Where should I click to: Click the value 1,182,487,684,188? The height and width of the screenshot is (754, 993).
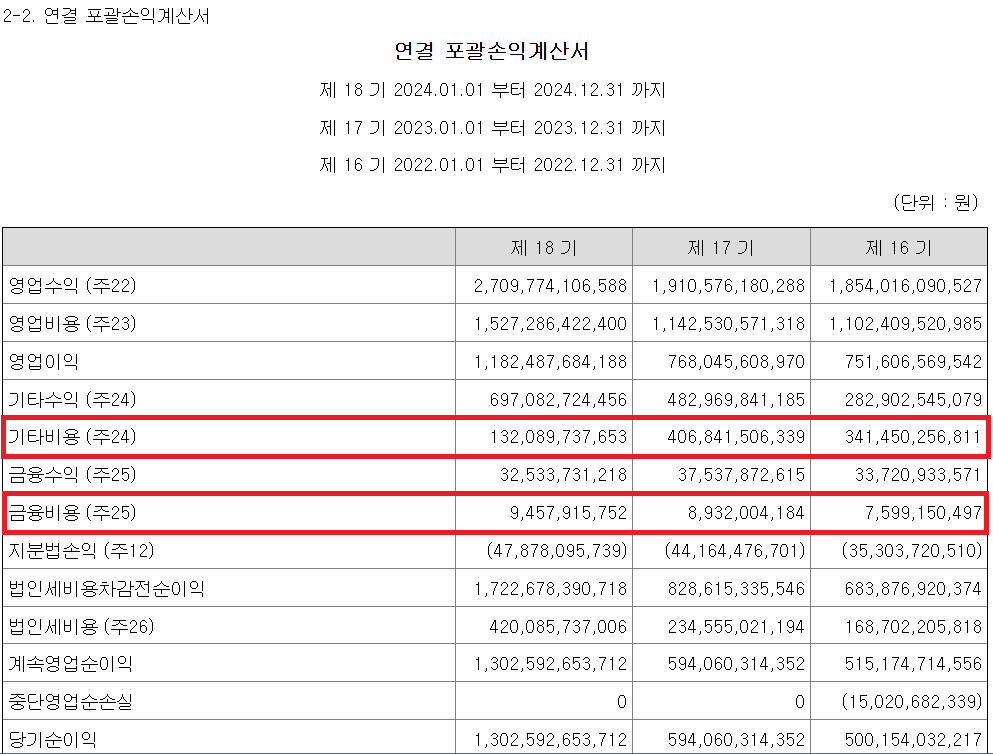tap(550, 362)
